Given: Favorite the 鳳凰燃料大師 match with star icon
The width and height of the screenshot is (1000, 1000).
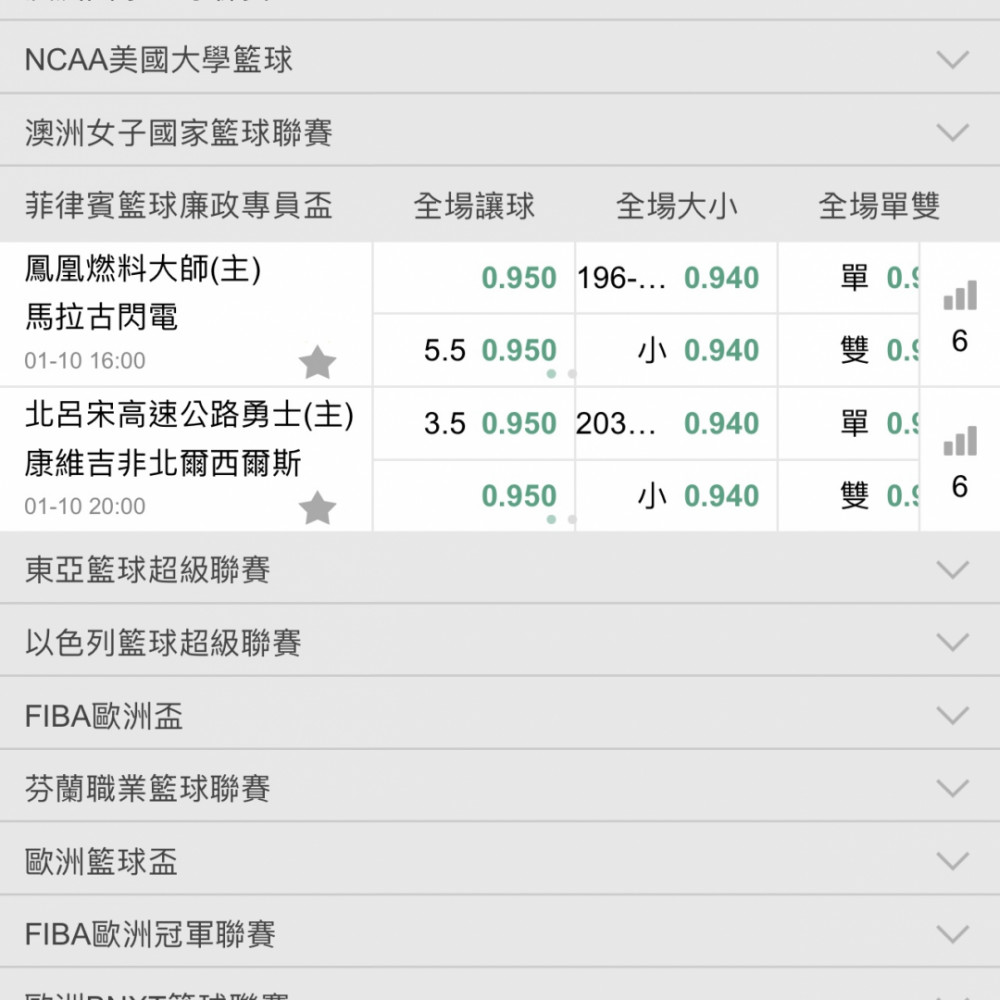Looking at the screenshot, I should [x=317, y=363].
